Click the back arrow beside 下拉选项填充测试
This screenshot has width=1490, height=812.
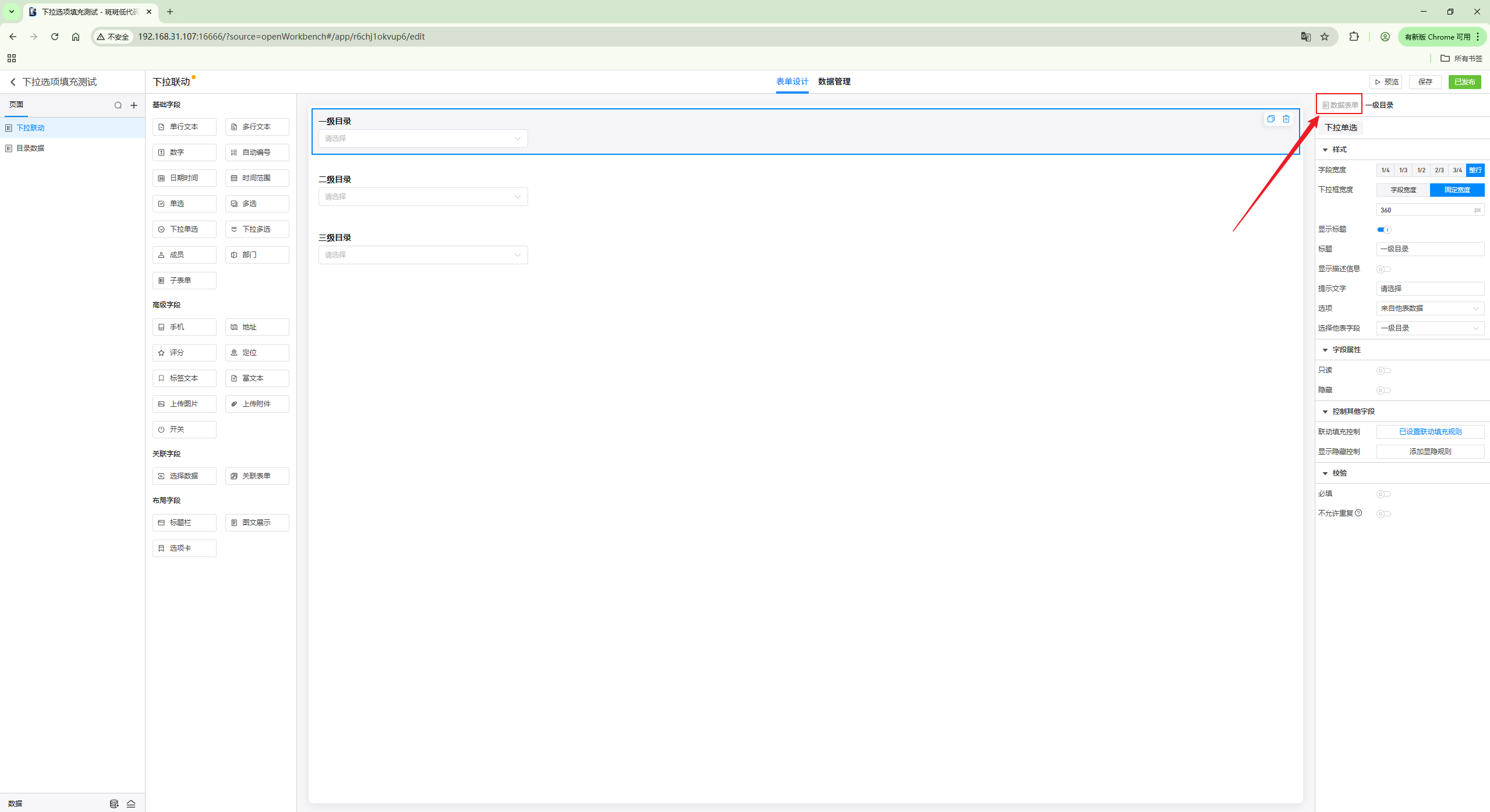pyautogui.click(x=13, y=82)
